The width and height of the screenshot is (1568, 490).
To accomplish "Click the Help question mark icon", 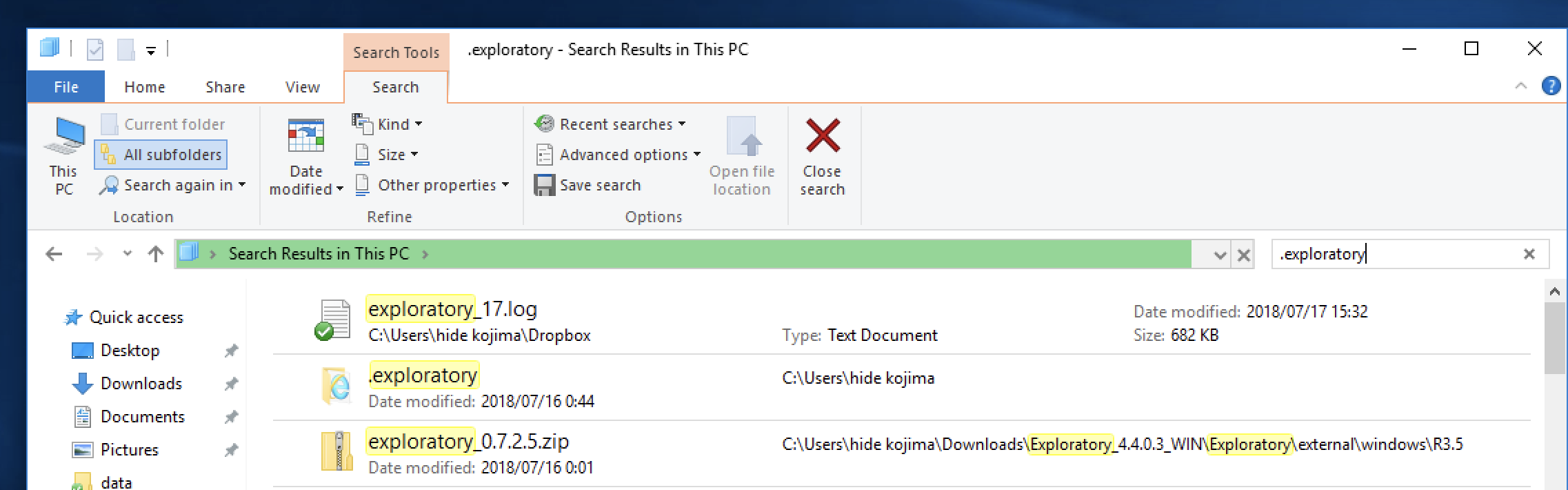I will point(1551,86).
